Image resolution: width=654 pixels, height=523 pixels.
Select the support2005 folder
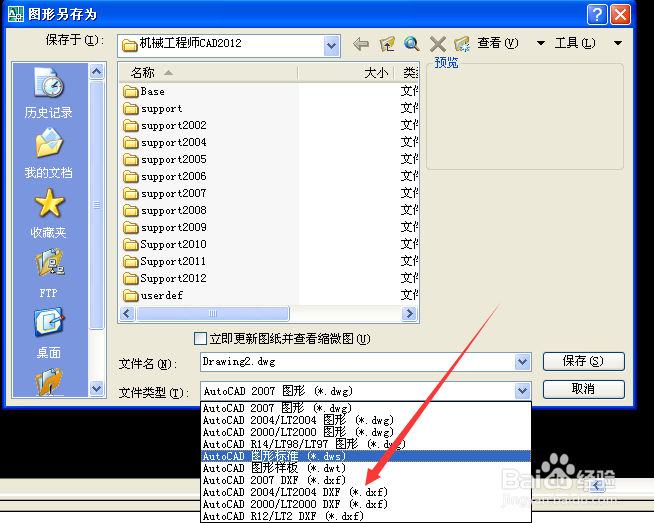pyautogui.click(x=165, y=160)
